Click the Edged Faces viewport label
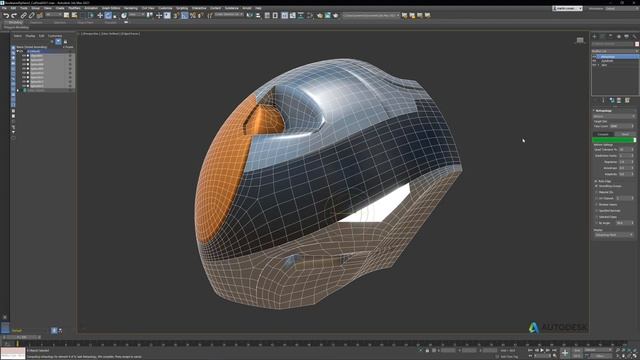640x360 pixels. click(131, 34)
